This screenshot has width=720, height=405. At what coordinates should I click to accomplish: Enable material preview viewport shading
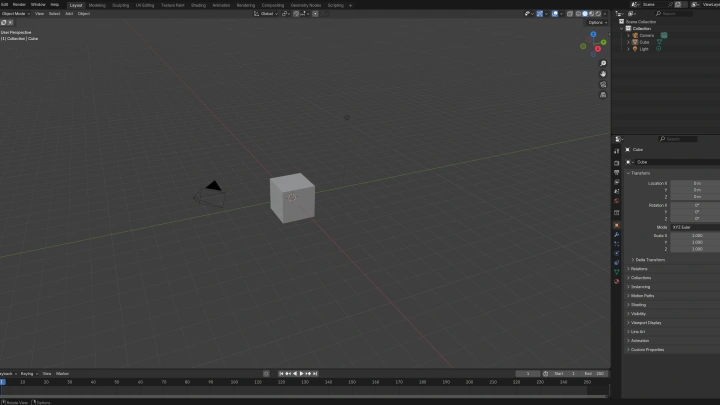pos(591,14)
